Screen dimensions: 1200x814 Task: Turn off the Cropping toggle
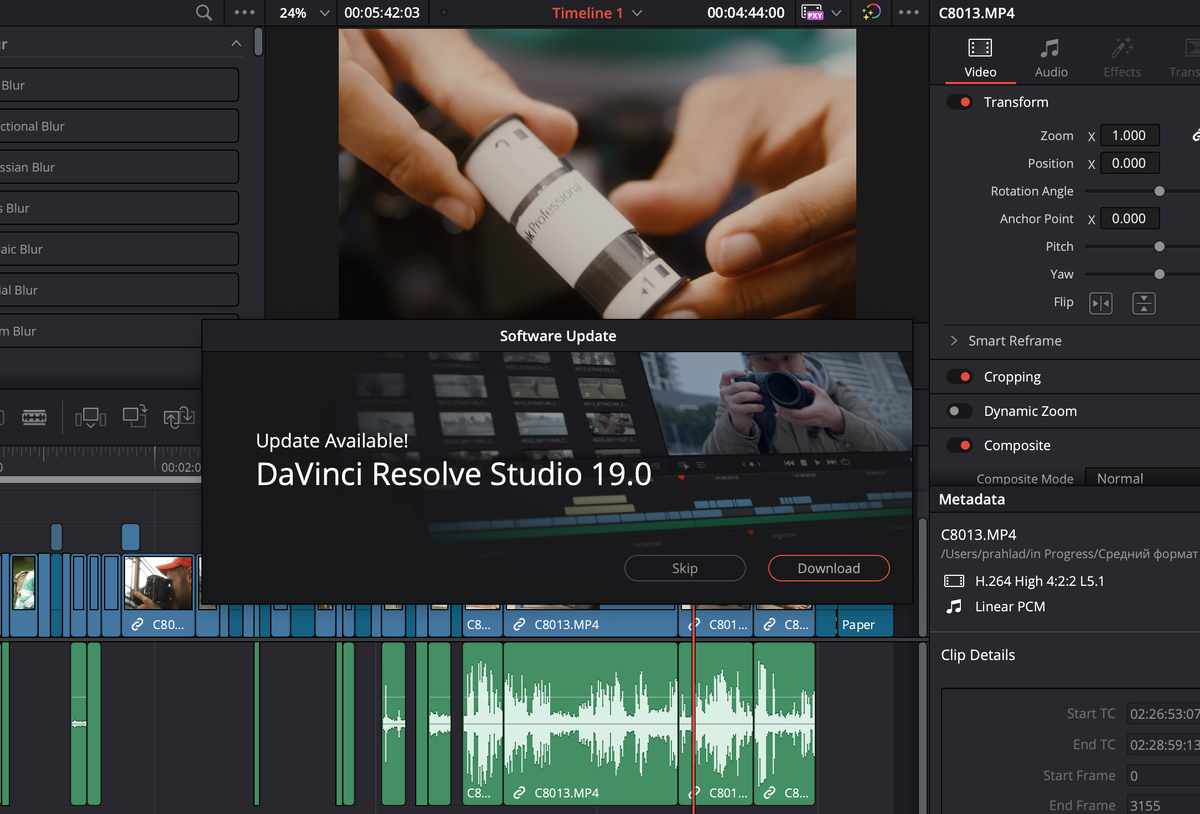960,377
